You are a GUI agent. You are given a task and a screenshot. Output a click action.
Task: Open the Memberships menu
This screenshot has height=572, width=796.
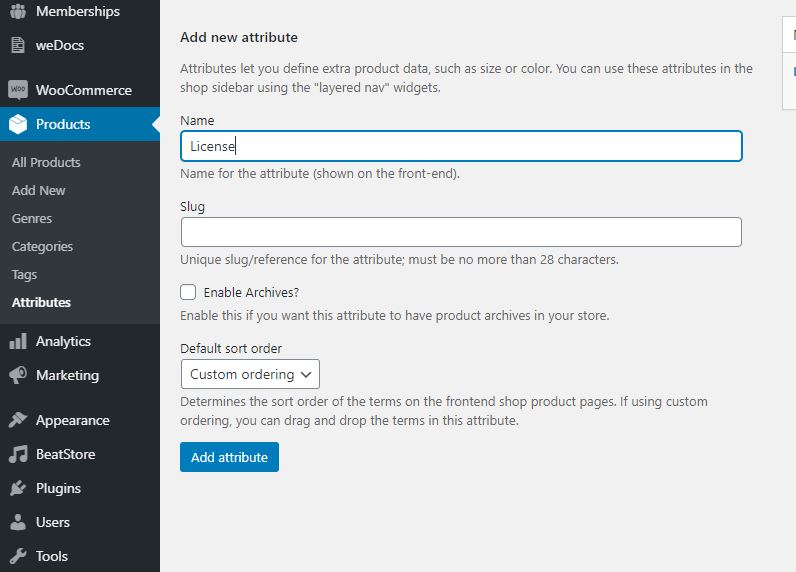[x=80, y=11]
